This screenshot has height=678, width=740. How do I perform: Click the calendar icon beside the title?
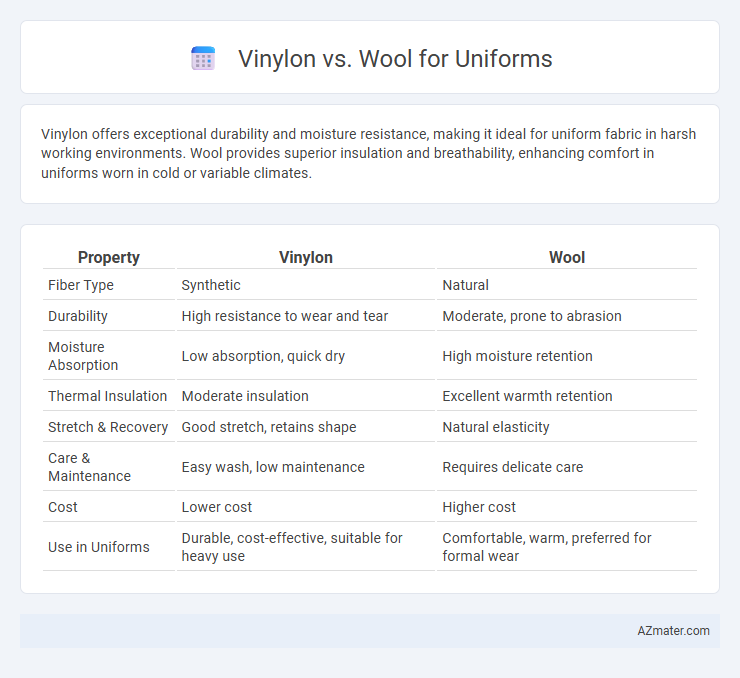203,59
